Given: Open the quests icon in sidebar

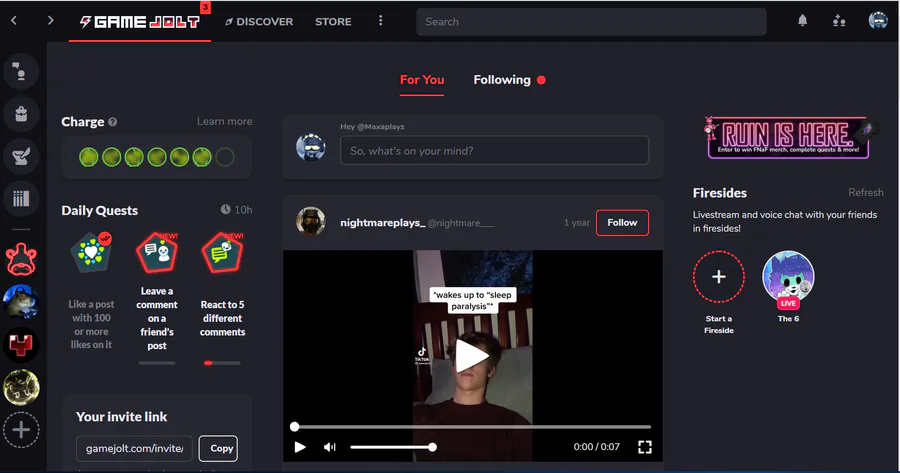Looking at the screenshot, I should click(x=21, y=156).
